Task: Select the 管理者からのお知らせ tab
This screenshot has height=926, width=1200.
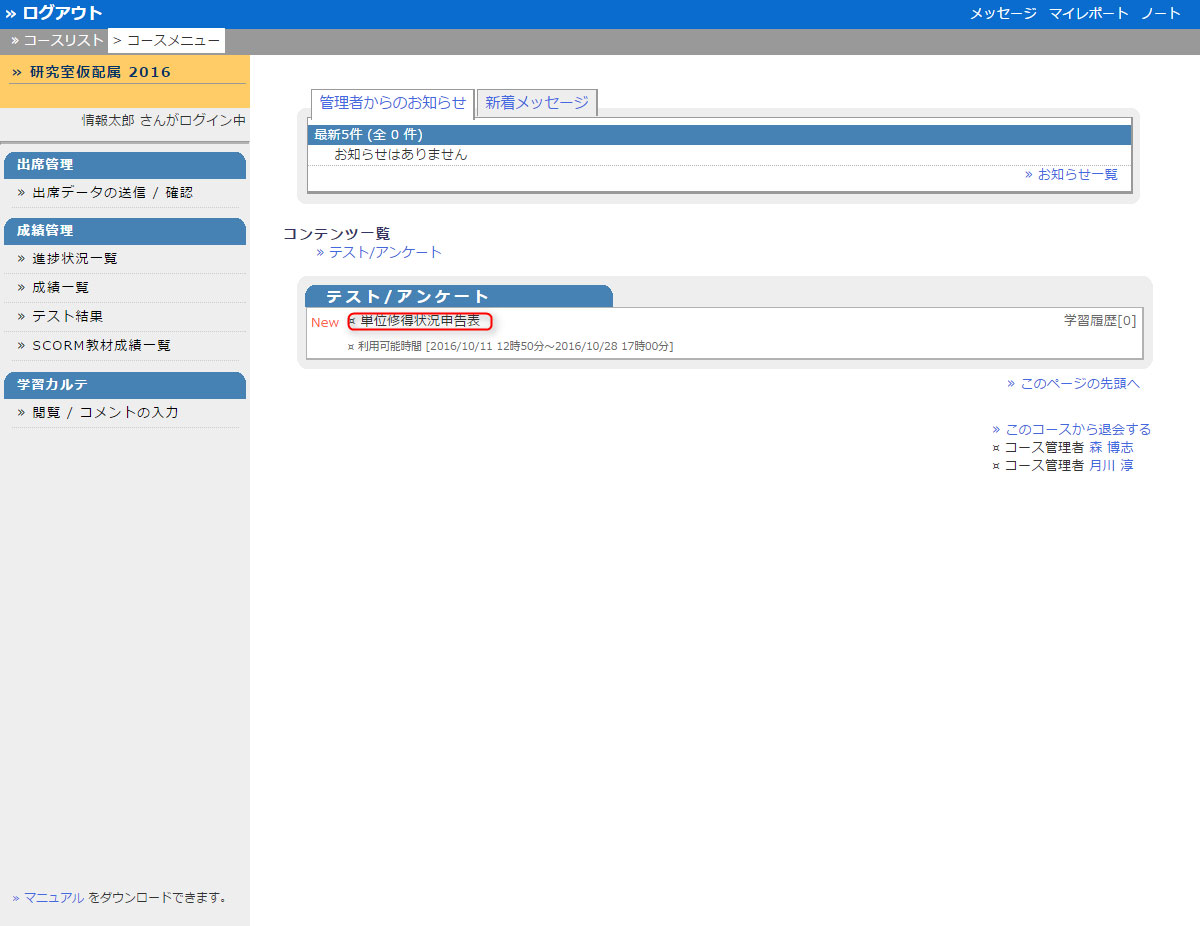Action: (x=392, y=103)
